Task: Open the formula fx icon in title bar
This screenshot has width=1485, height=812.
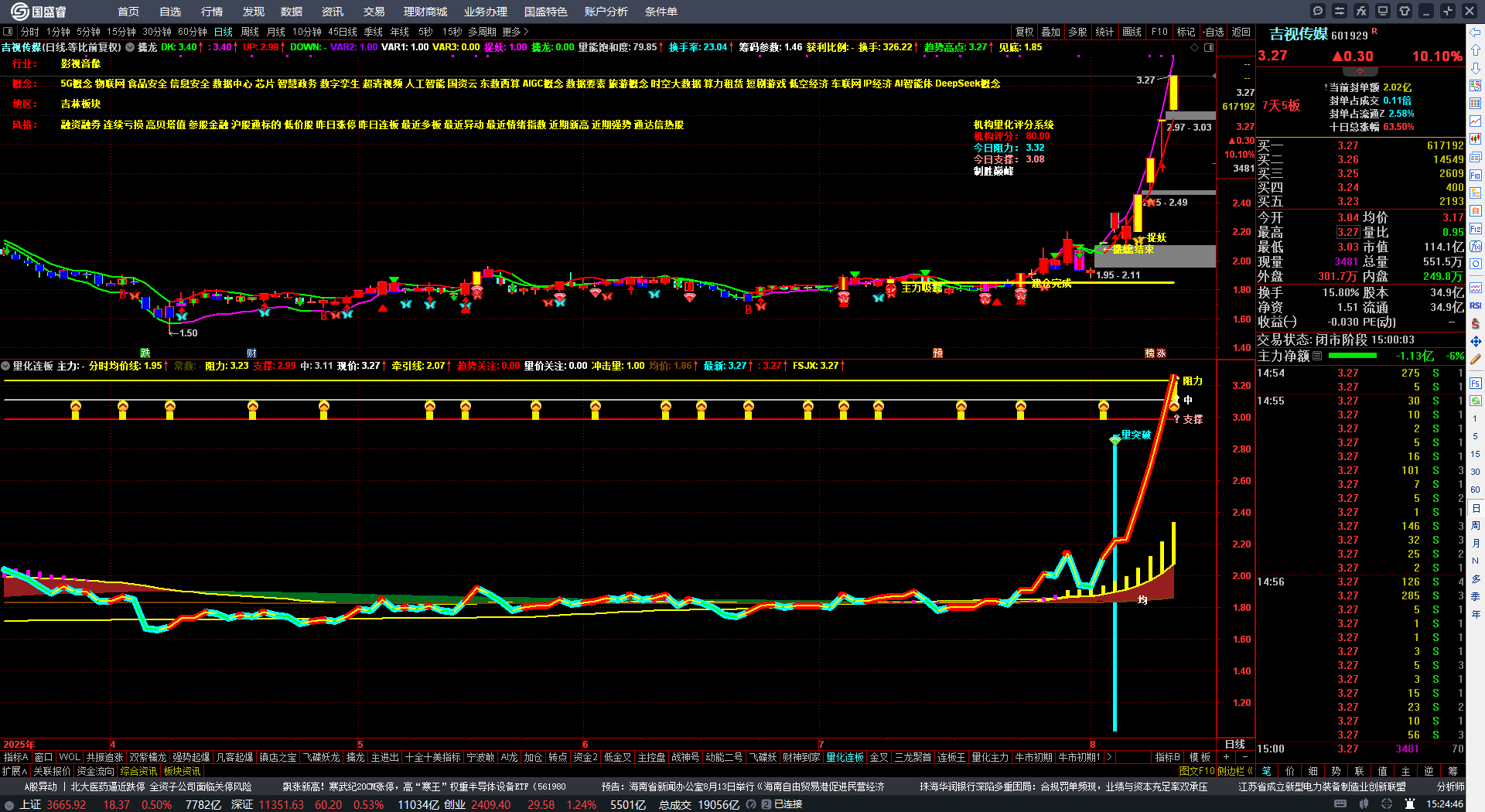Action: 1361,11
